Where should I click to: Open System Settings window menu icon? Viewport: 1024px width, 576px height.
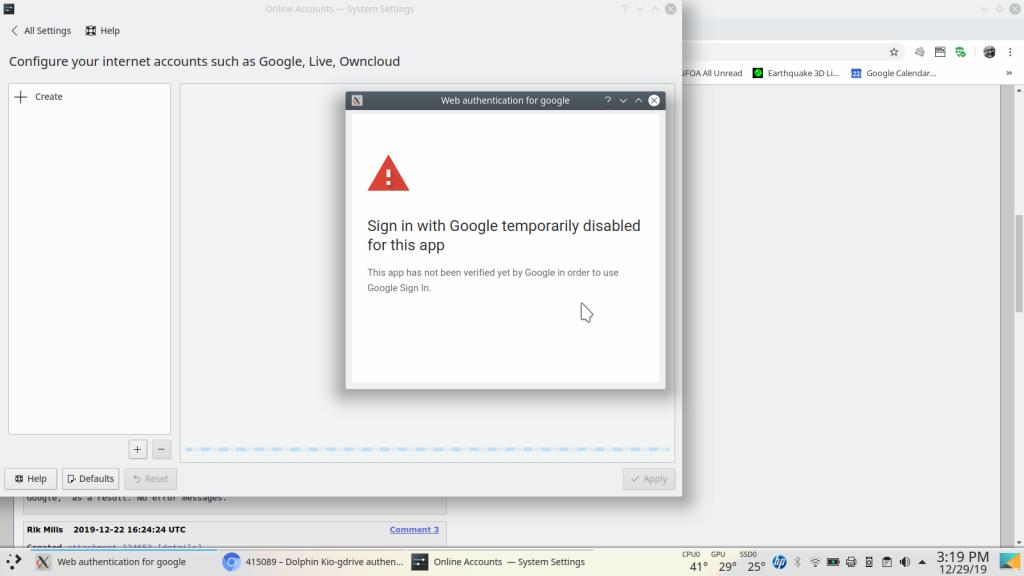pyautogui.click(x=9, y=9)
